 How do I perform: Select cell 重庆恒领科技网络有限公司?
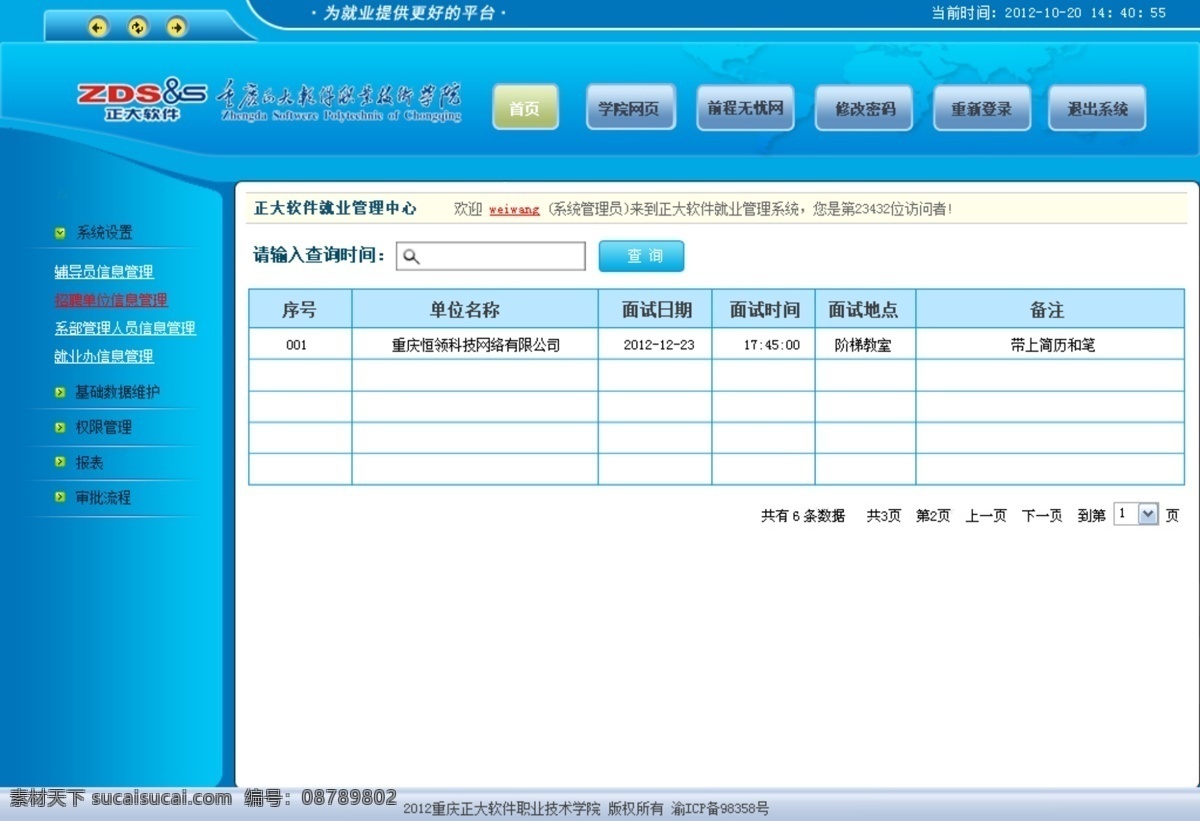tap(475, 345)
